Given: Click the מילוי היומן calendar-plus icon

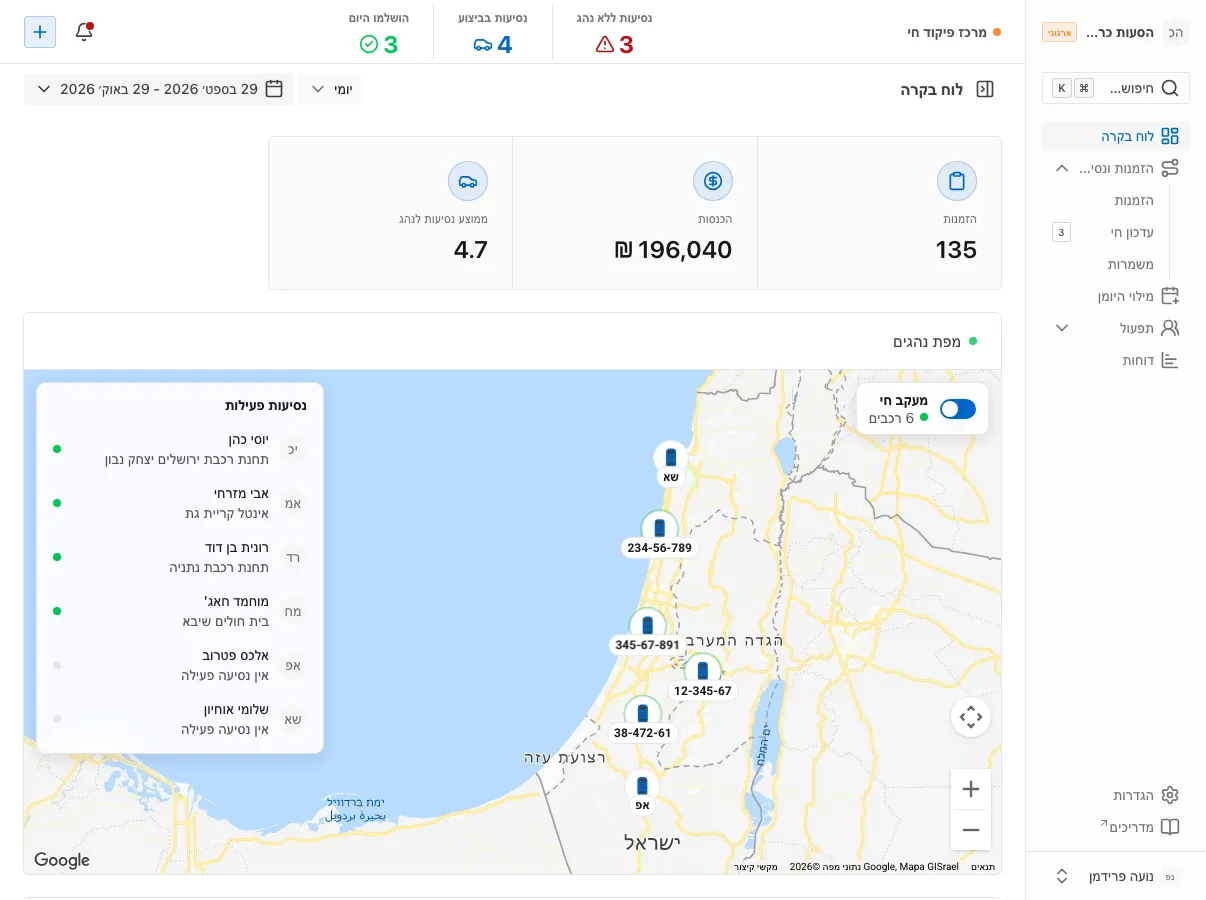Looking at the screenshot, I should [1169, 296].
